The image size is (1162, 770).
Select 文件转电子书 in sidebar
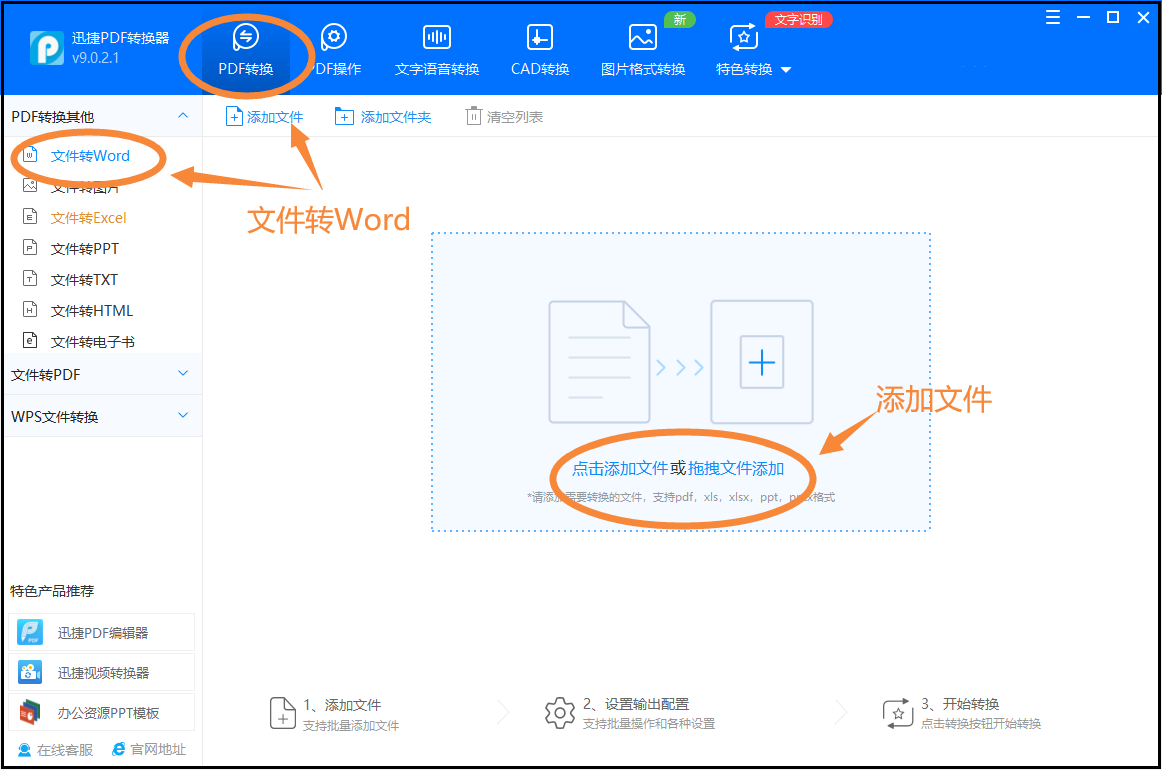tap(93, 342)
